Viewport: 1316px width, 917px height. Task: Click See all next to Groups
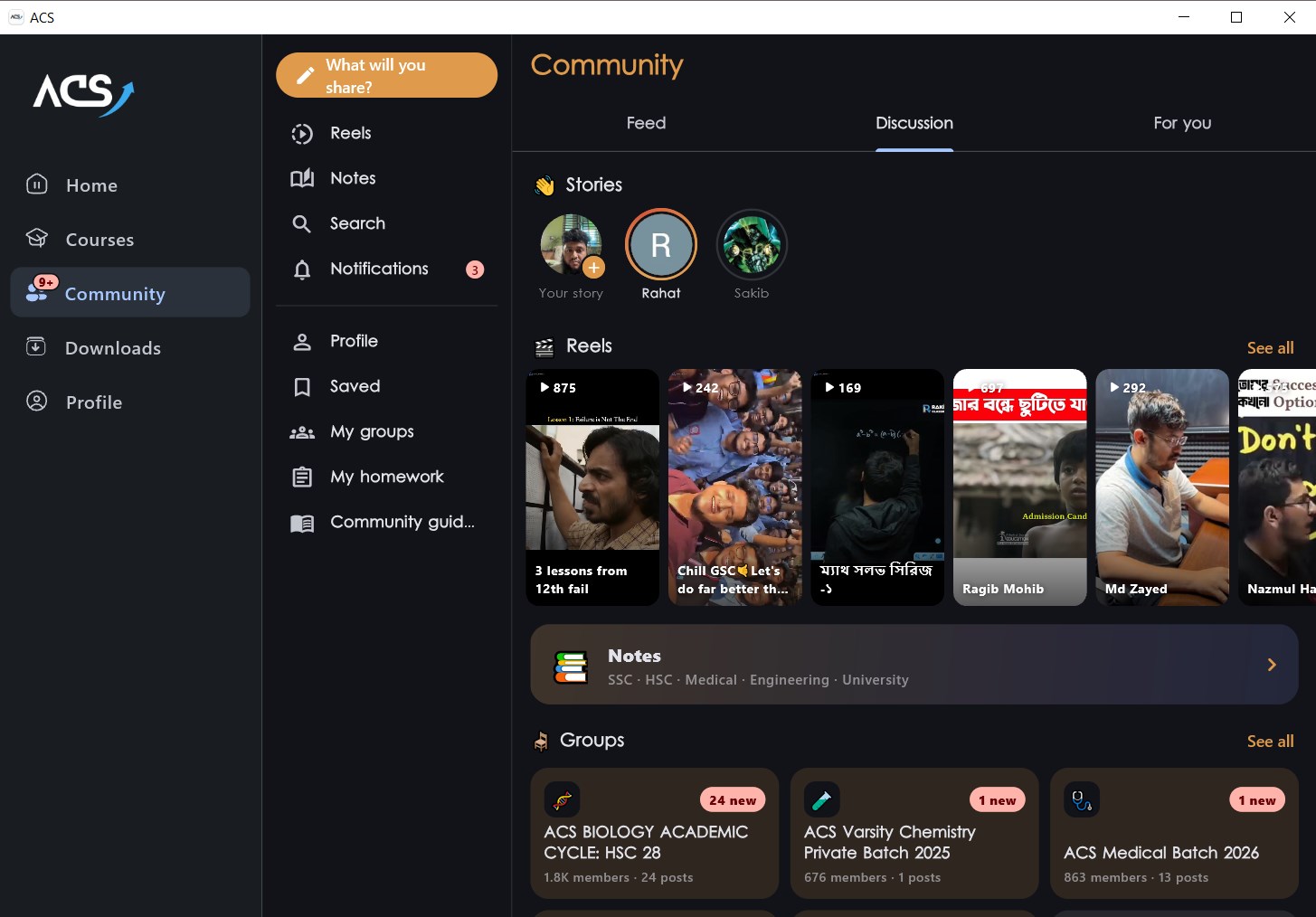tap(1270, 742)
